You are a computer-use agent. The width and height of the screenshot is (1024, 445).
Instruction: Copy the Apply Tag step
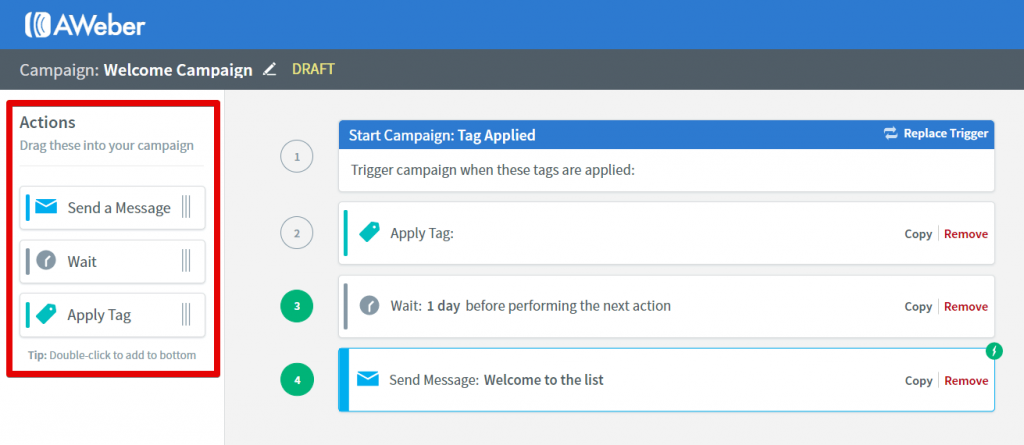click(918, 233)
